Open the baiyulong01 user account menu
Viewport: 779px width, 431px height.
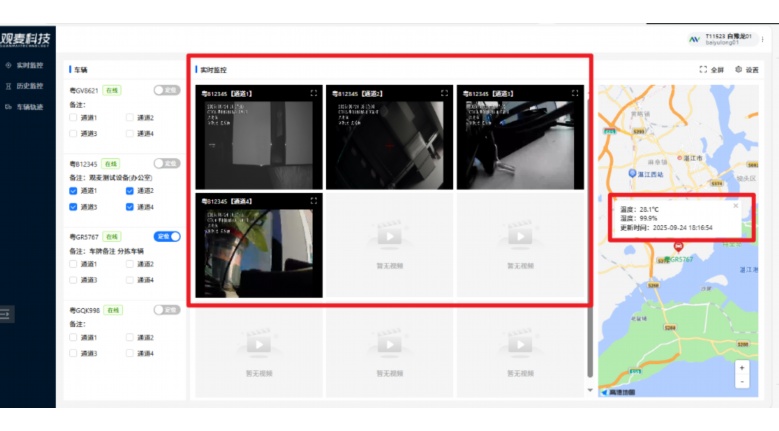722,39
